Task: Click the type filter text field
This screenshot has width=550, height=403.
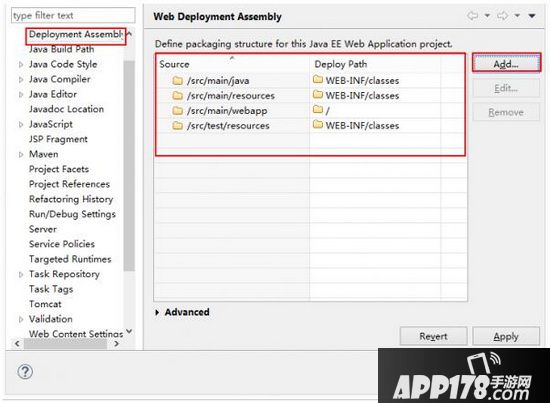Action: tap(73, 15)
